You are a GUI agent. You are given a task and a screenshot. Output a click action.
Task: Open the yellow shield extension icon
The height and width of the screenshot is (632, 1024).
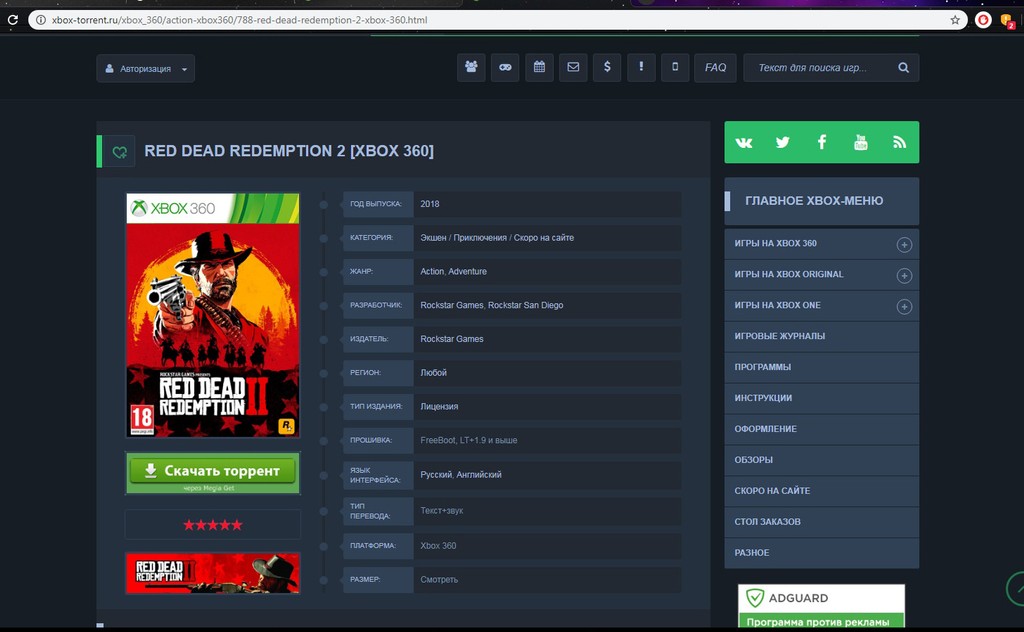pyautogui.click(x=1007, y=21)
